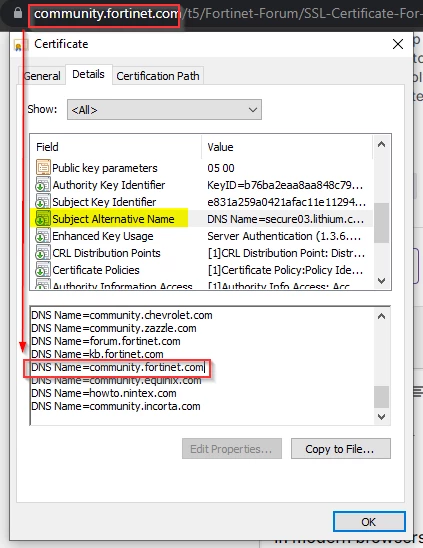The height and width of the screenshot is (548, 423).
Task: Select the Certificate Policies icon
Action: tap(43, 270)
